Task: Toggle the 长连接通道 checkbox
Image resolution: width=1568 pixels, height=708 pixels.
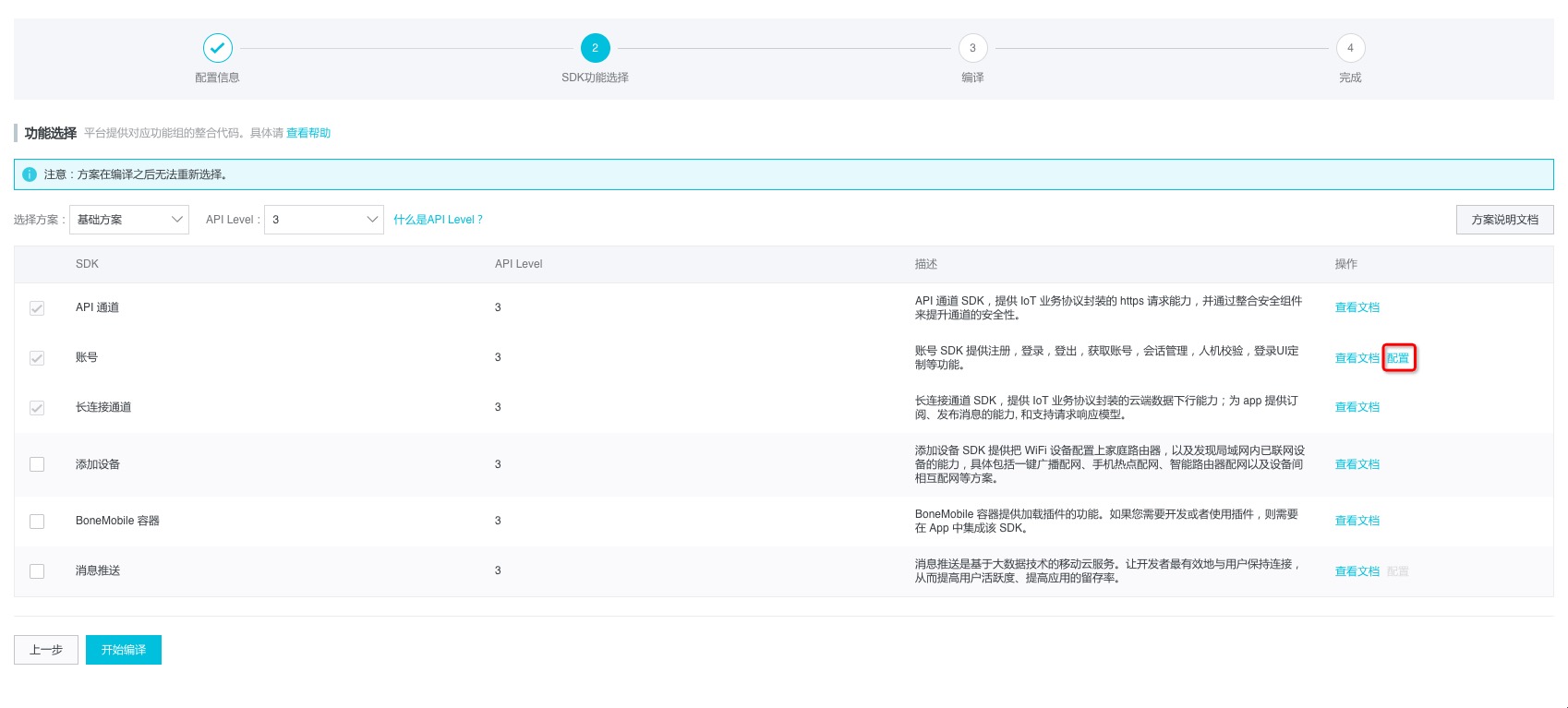Action: coord(37,408)
